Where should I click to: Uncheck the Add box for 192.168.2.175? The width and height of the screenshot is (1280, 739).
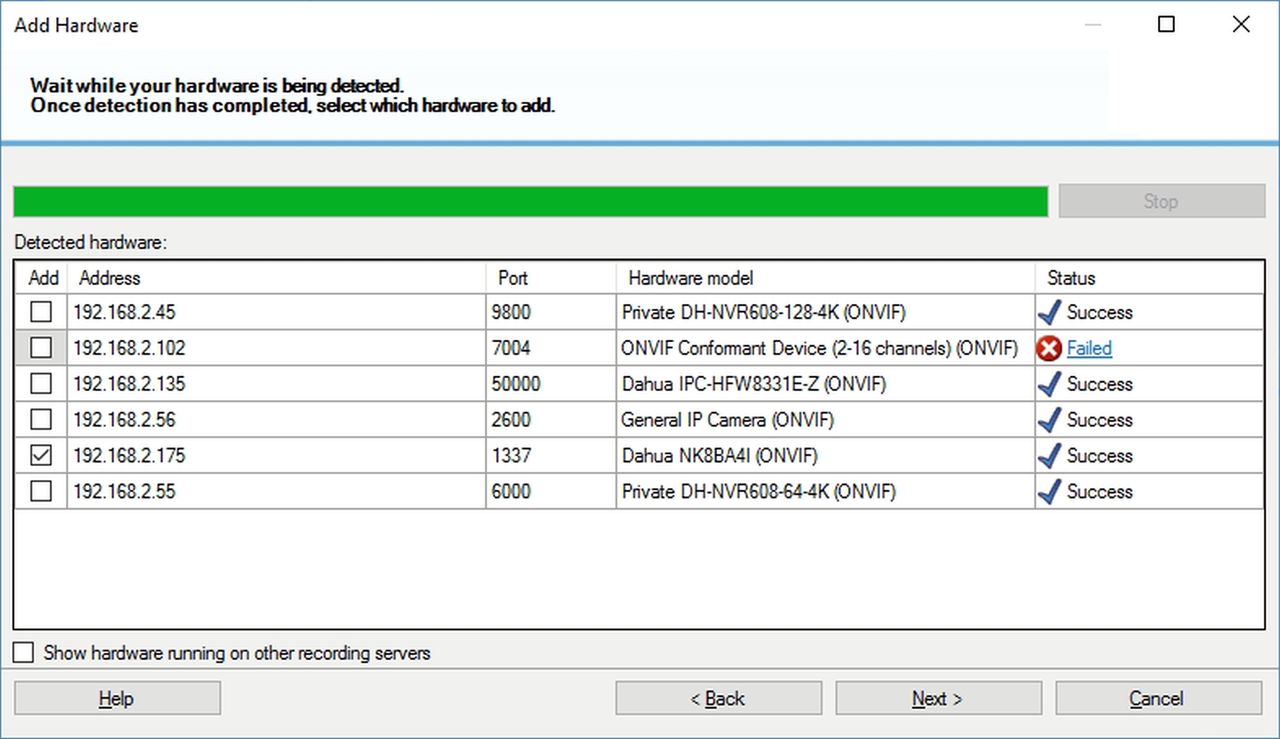pyautogui.click(x=41, y=456)
